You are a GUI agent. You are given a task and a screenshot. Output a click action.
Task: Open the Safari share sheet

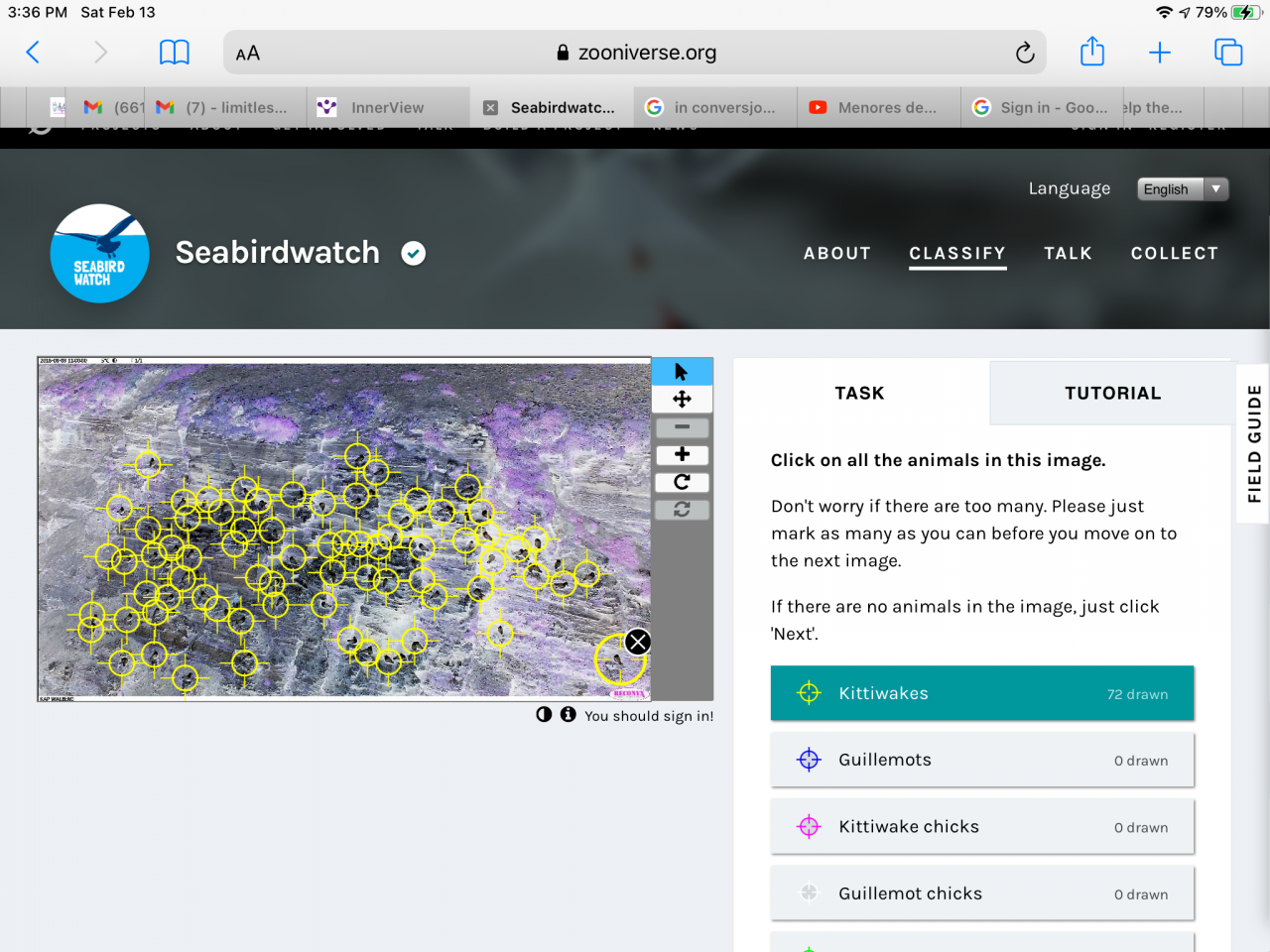coord(1092,52)
